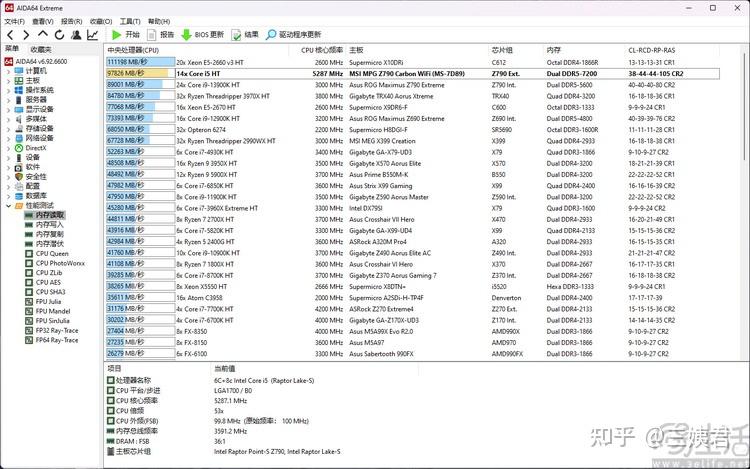Expand the 网络设备 tree node

click(8, 138)
